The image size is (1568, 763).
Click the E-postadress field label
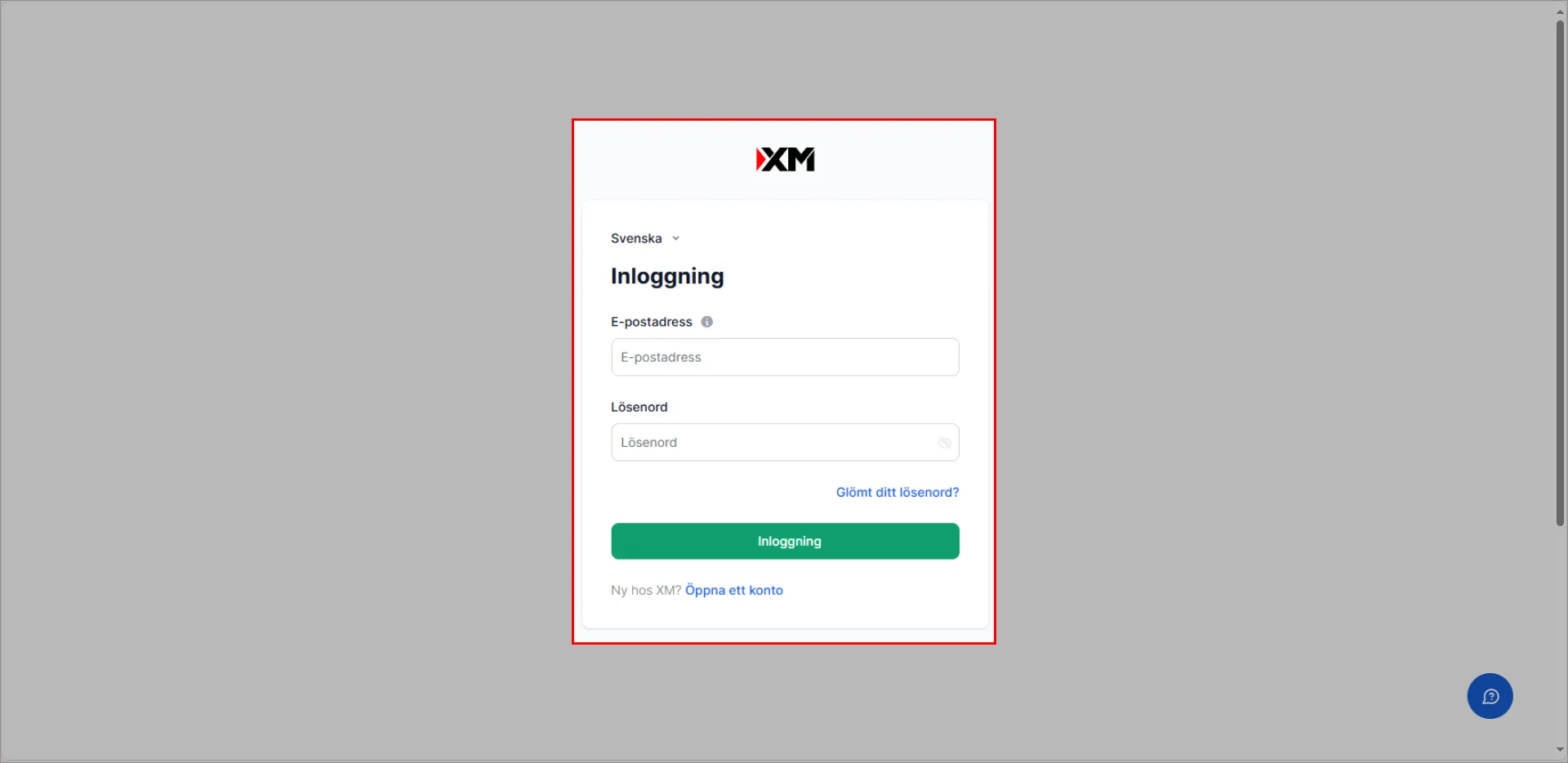pos(652,322)
